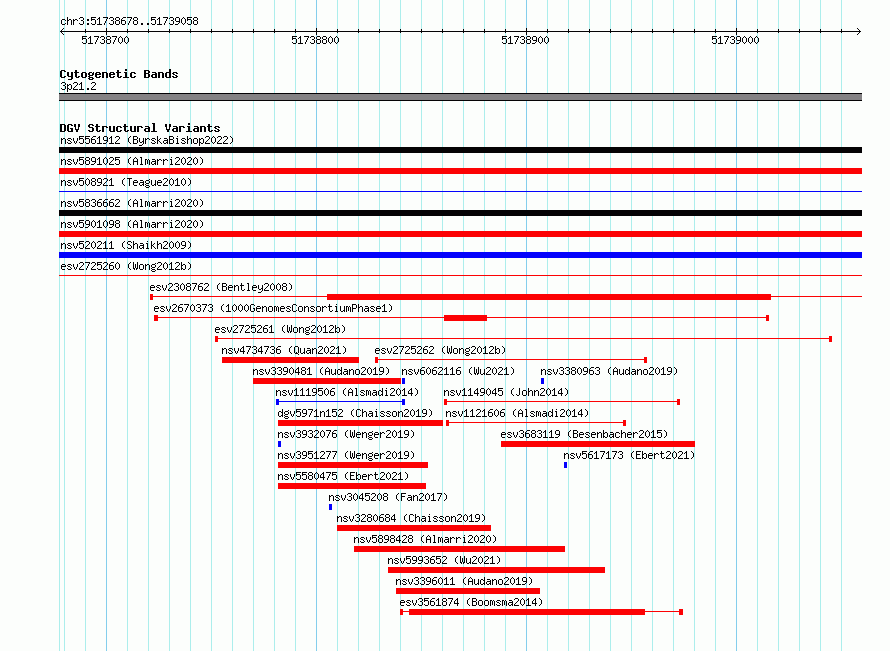The width and height of the screenshot is (890, 651).
Task: Open dgv5971n152 (Chaisson2019) label
Action: pos(355,413)
